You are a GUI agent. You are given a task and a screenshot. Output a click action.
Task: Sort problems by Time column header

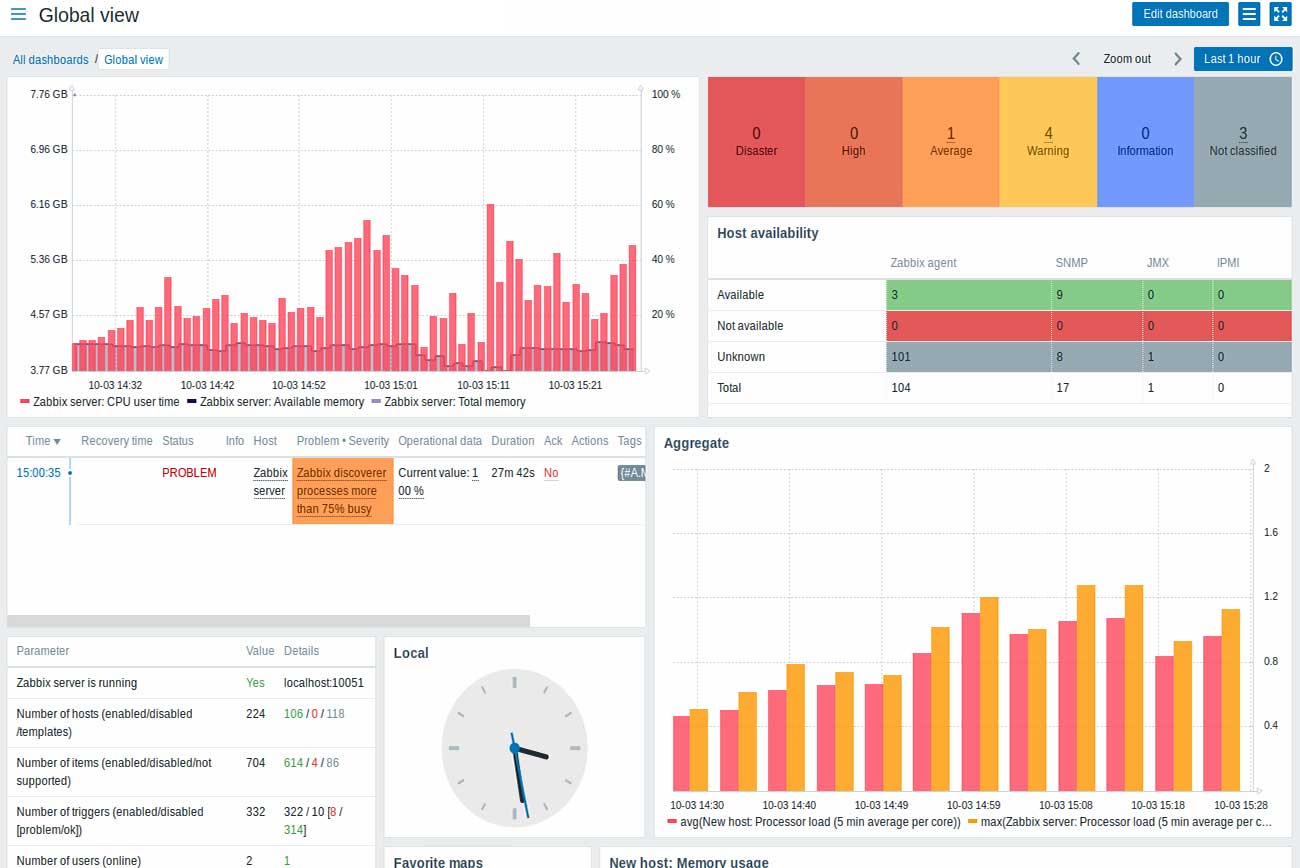43,441
